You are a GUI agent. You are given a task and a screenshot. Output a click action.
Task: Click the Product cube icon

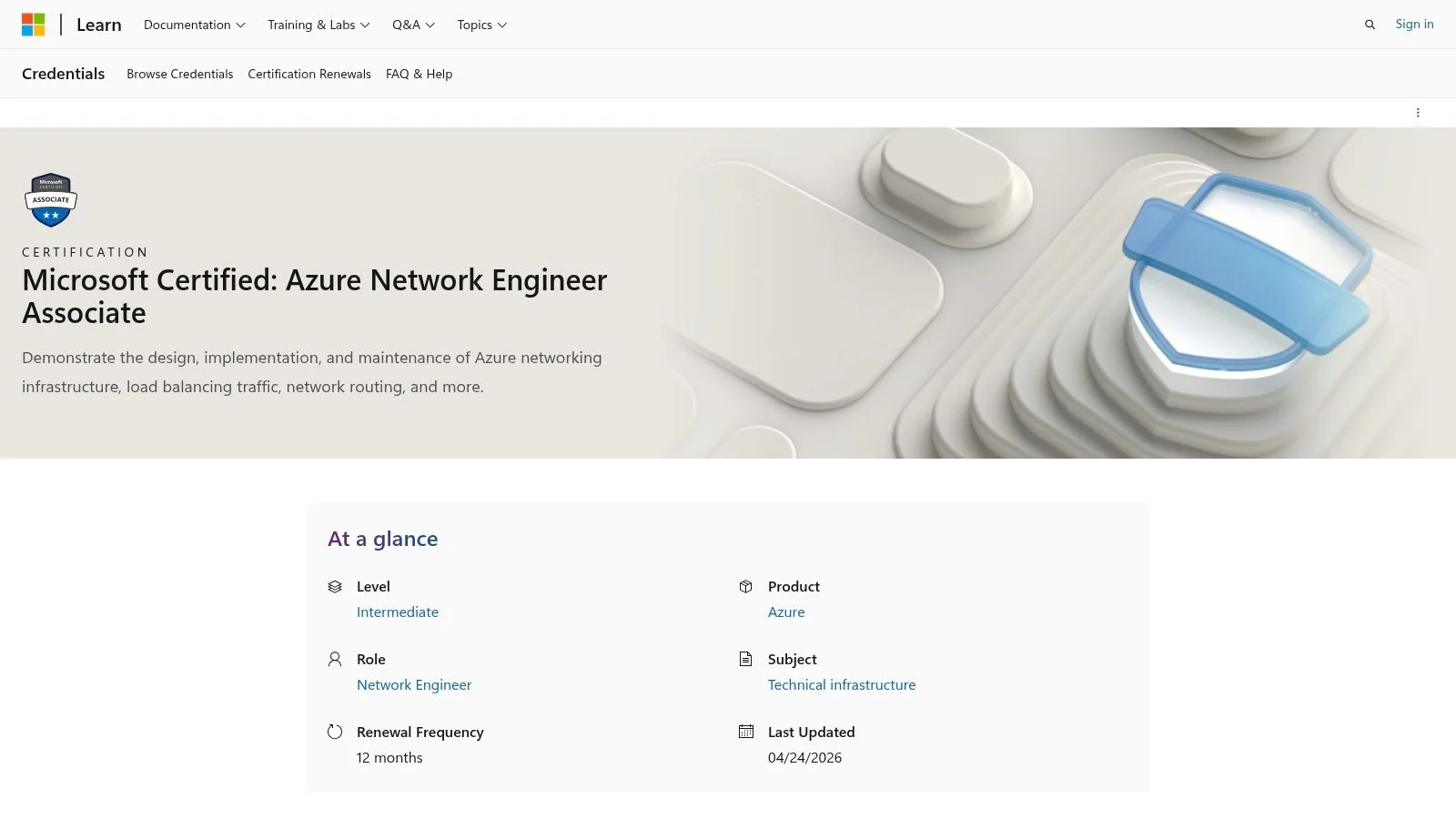tap(746, 587)
